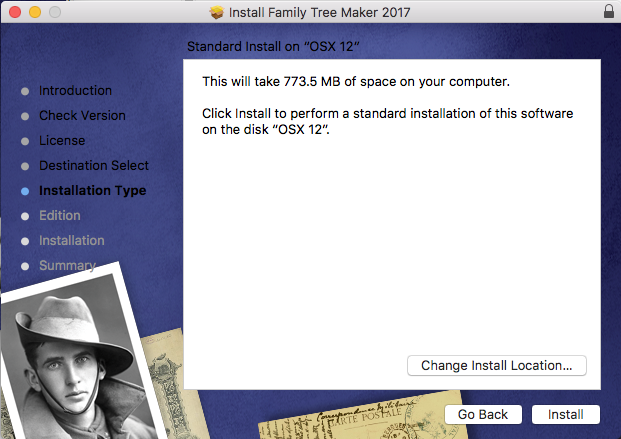Click the bullet beside License
The height and width of the screenshot is (439, 621).
pyautogui.click(x=25, y=141)
